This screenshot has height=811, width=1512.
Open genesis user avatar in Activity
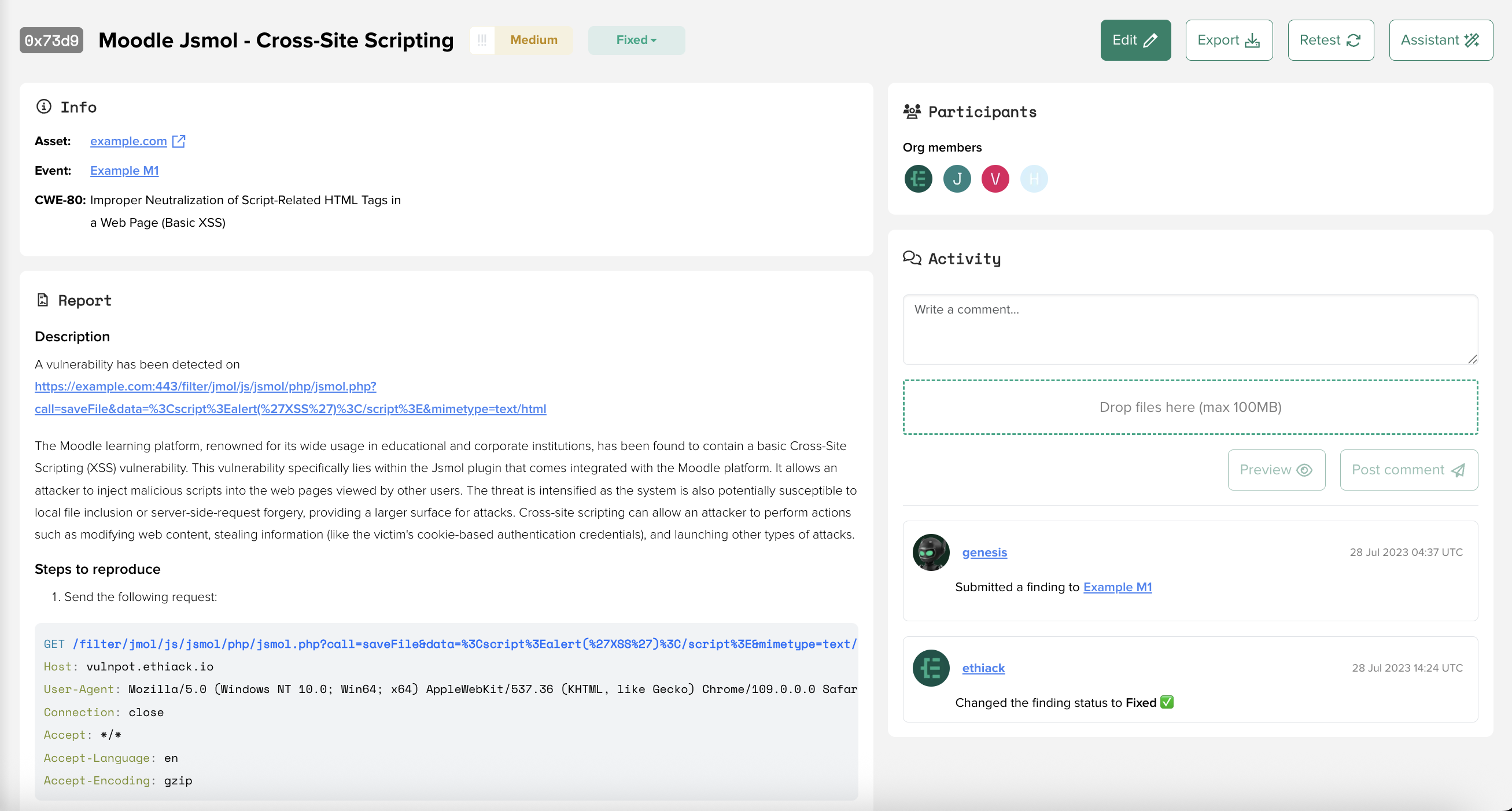[x=931, y=552]
